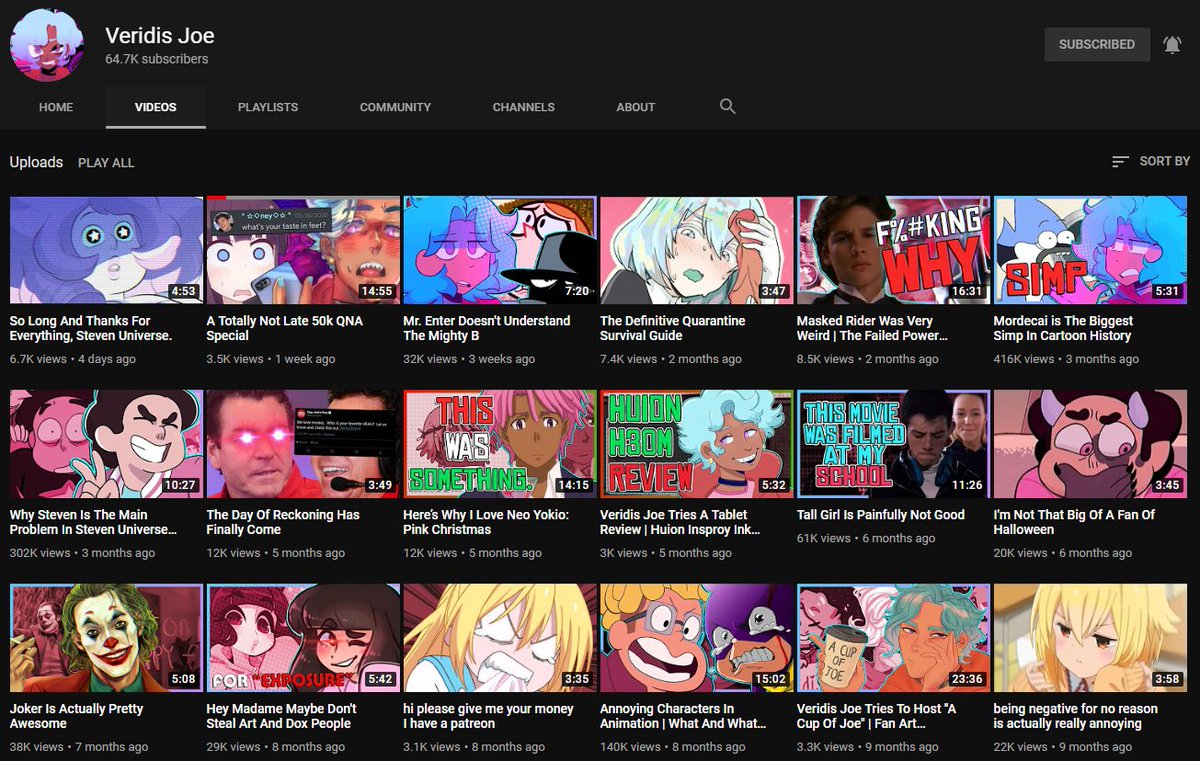Click title A Totally Not Late 50k QNA Special
Screen dimensions: 1200x761
pos(285,328)
